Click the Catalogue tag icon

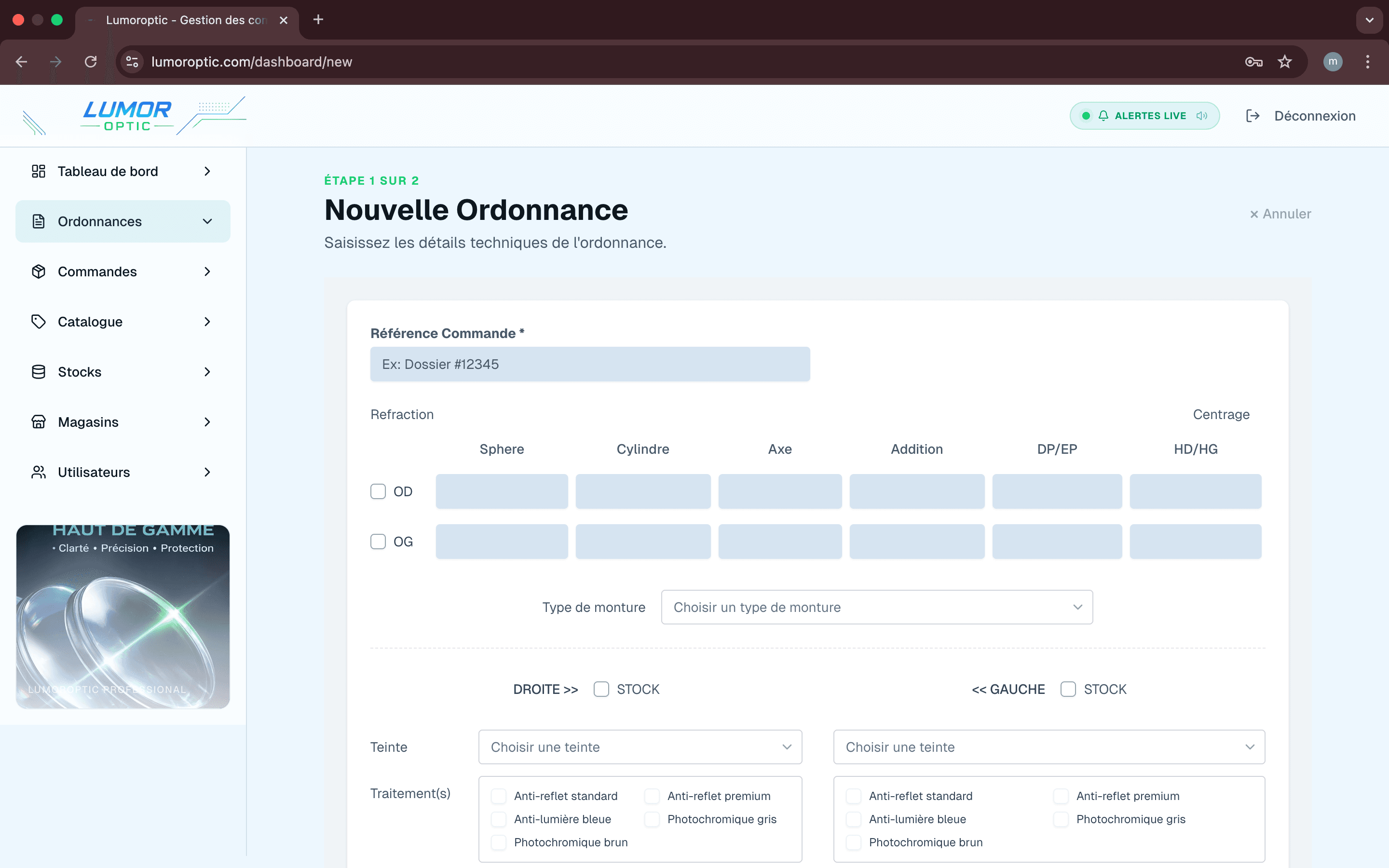39,322
